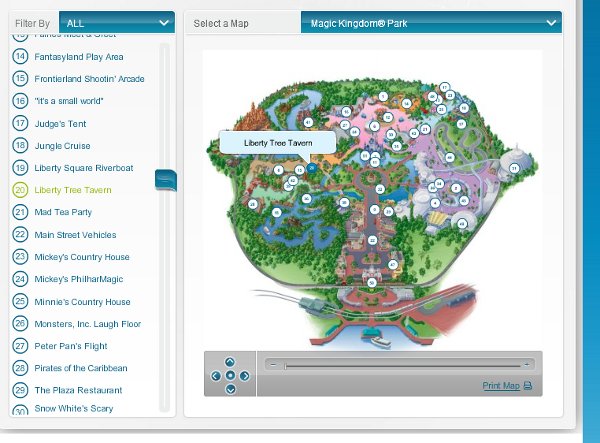
Task: Select Minnie's Country House in the list
Action: [x=82, y=302]
